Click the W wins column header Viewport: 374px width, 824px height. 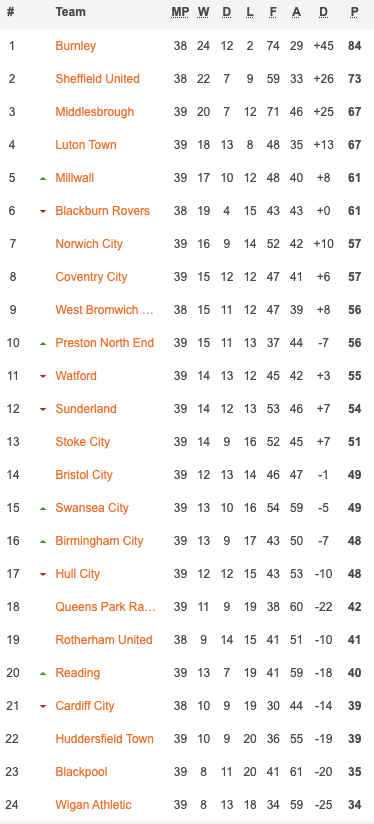[203, 12]
